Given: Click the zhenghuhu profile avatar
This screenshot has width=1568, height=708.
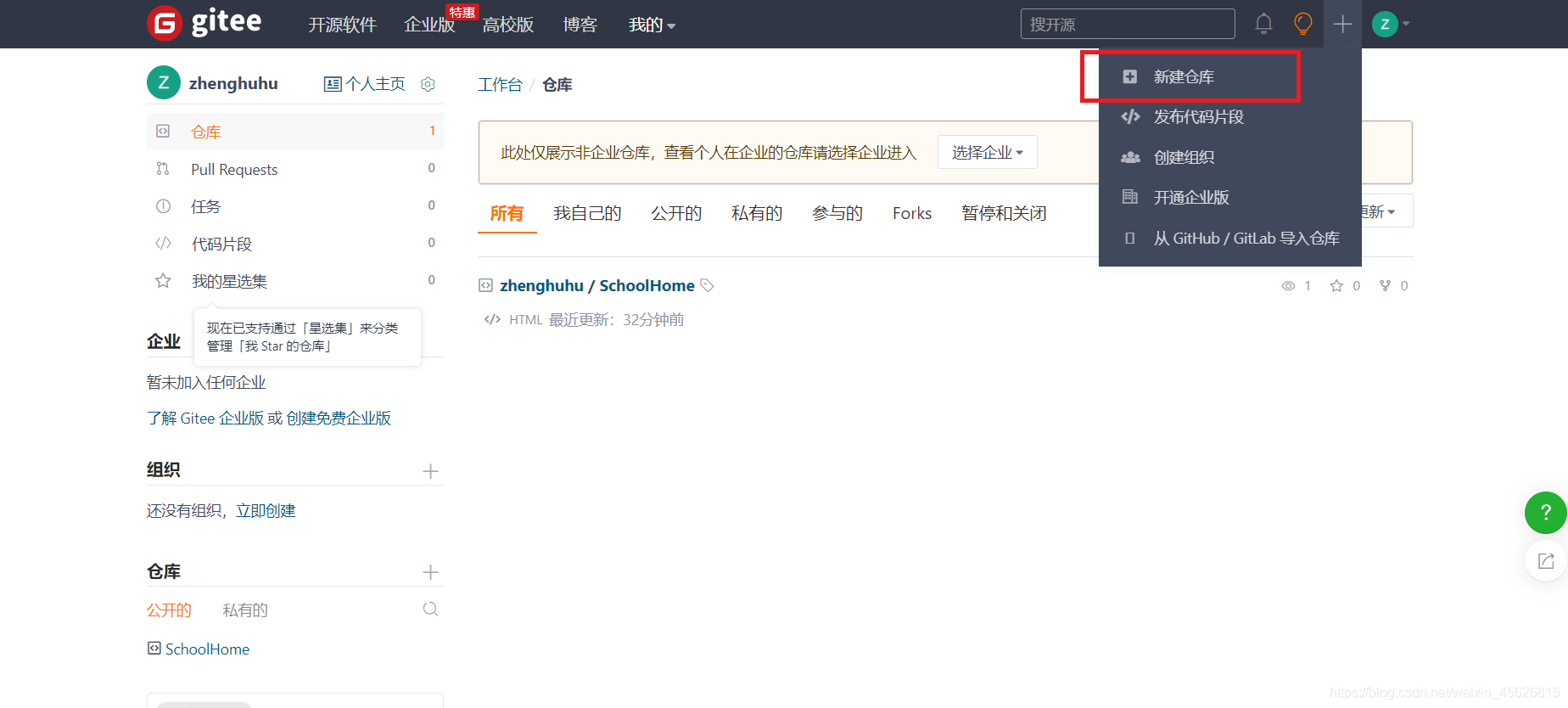Looking at the screenshot, I should (x=164, y=82).
